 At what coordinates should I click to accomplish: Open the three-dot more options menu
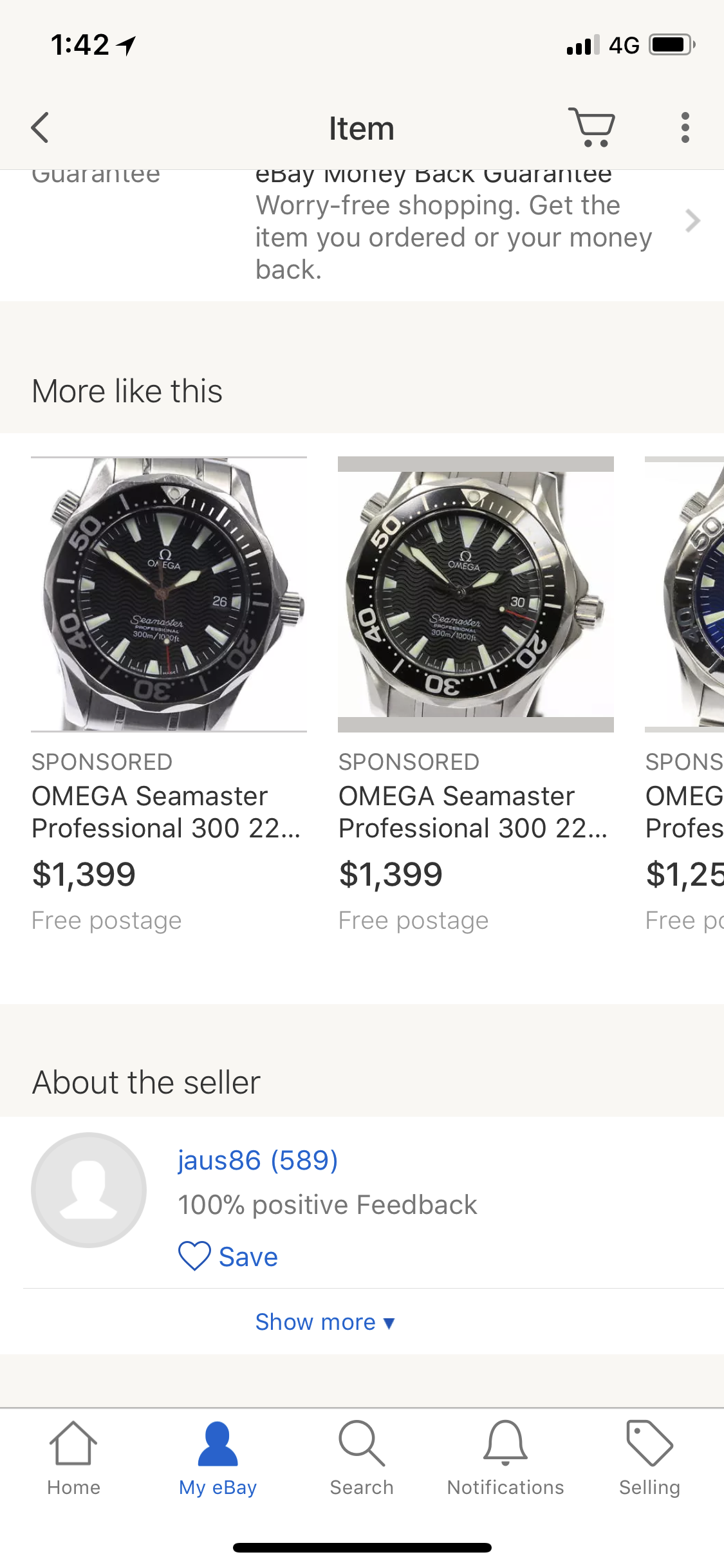coord(685,127)
